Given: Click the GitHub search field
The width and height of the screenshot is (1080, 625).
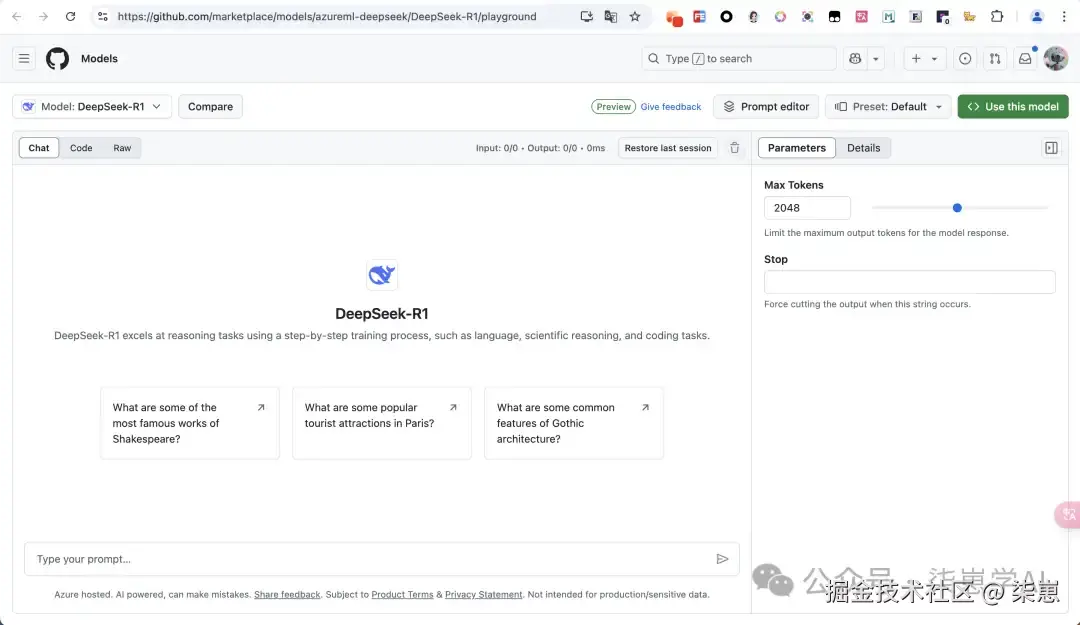Looking at the screenshot, I should pos(739,59).
